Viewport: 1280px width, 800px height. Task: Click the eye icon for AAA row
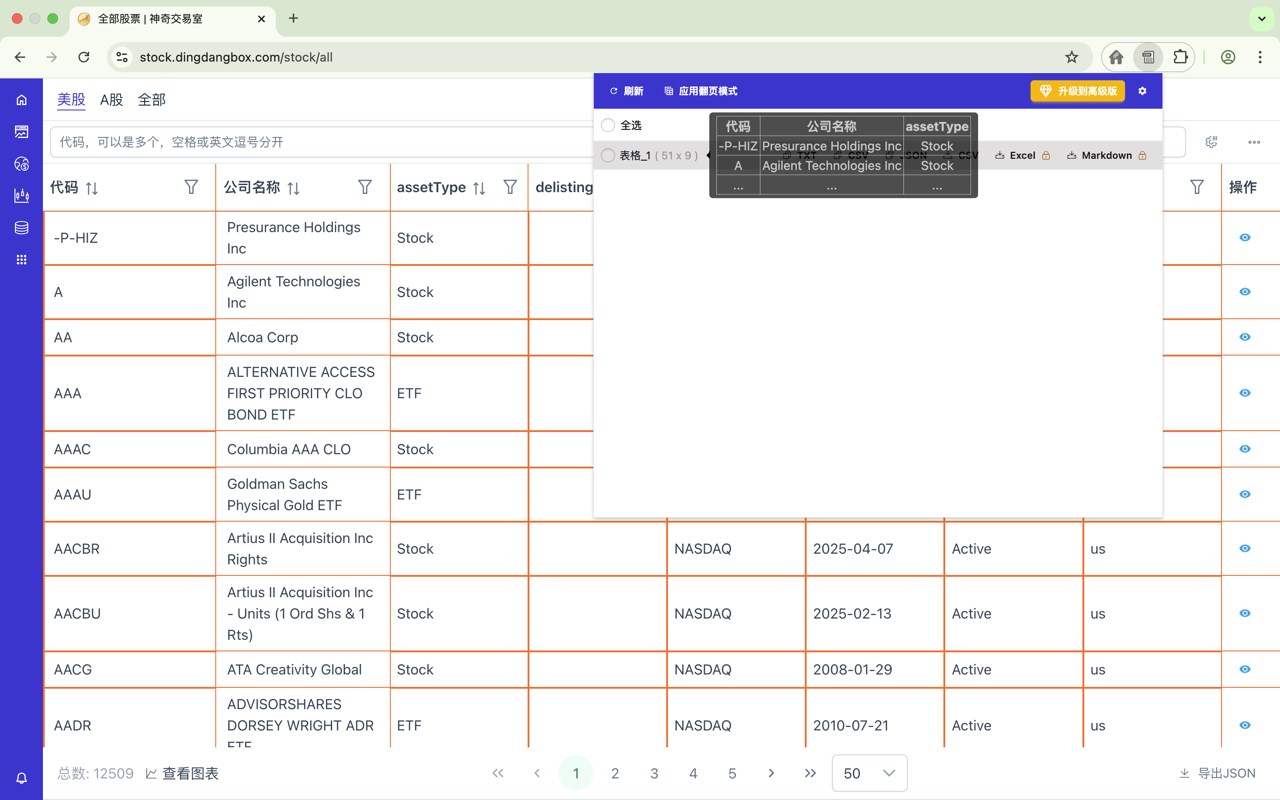click(1245, 393)
